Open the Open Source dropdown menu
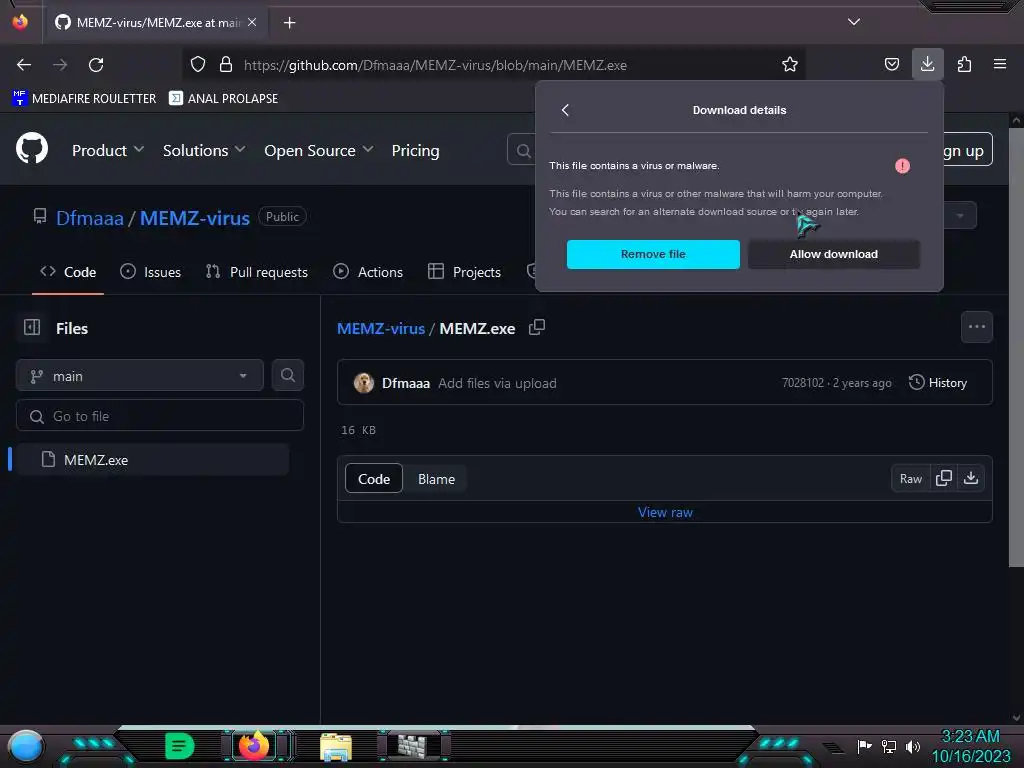The height and width of the screenshot is (768, 1024). (319, 150)
